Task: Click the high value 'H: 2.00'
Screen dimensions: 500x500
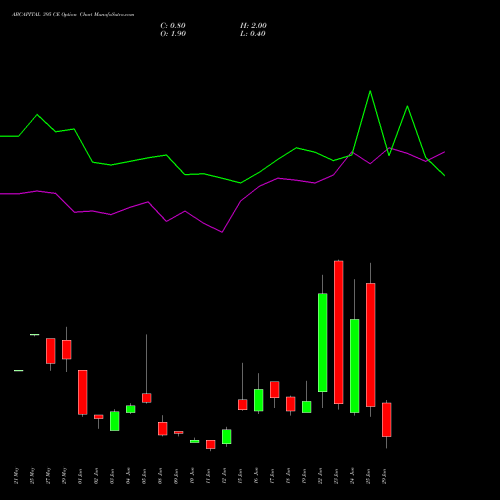Action: pos(253,26)
